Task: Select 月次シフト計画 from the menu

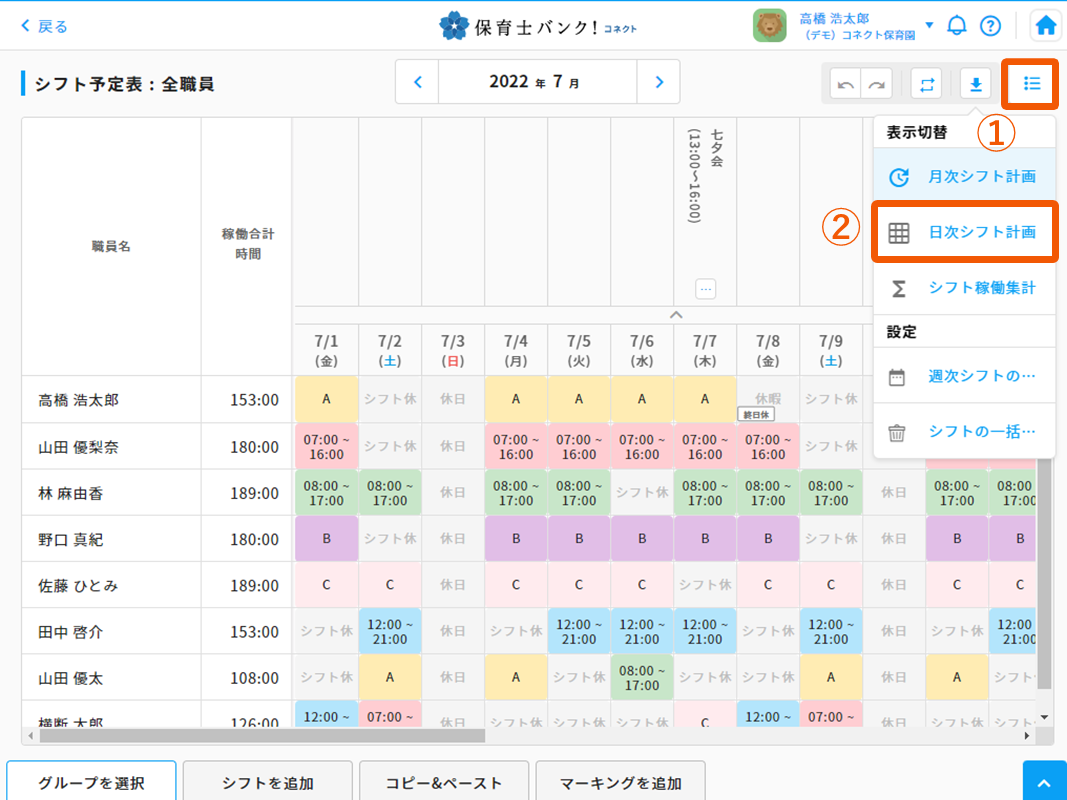Action: click(x=964, y=177)
